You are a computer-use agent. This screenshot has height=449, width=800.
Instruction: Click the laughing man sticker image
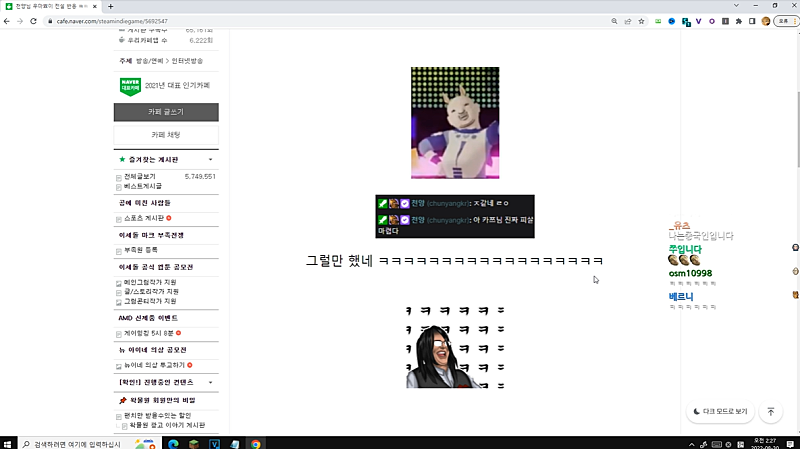tap(455, 346)
